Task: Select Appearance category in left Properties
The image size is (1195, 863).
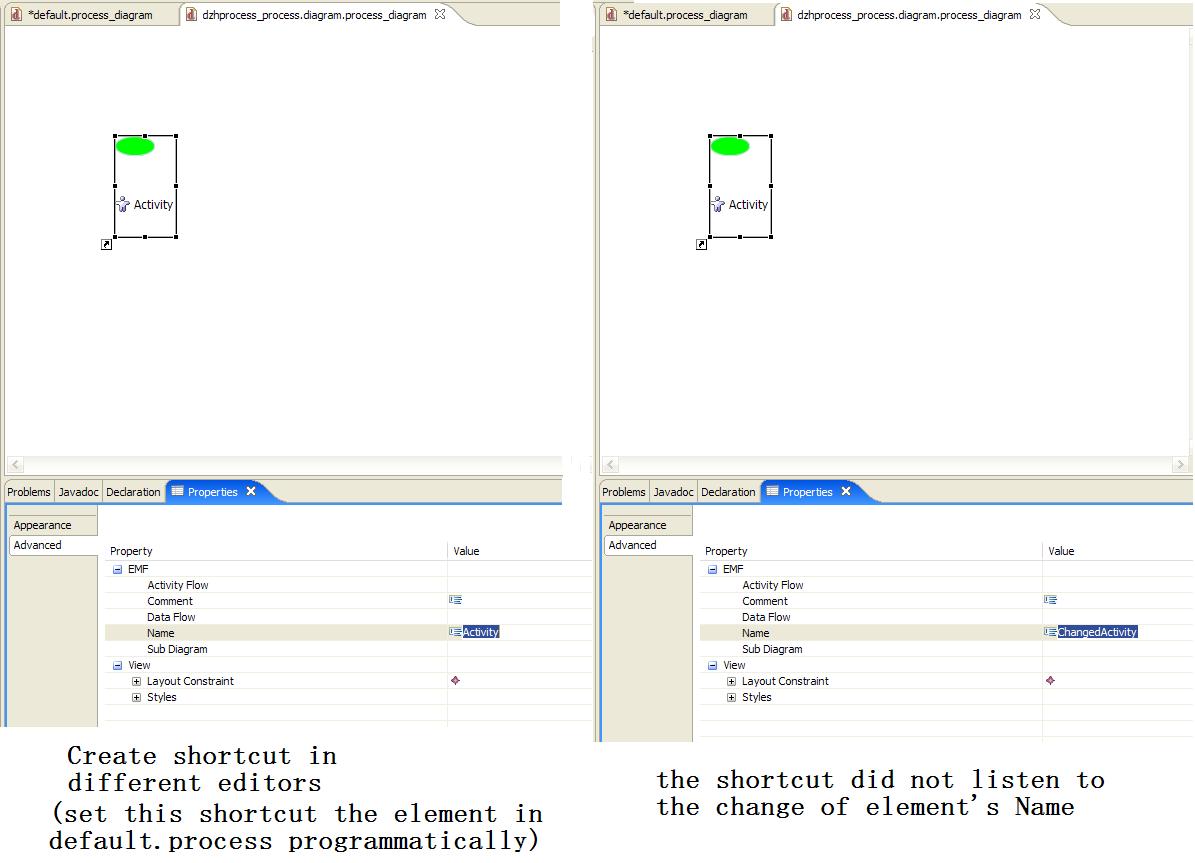Action: [53, 525]
